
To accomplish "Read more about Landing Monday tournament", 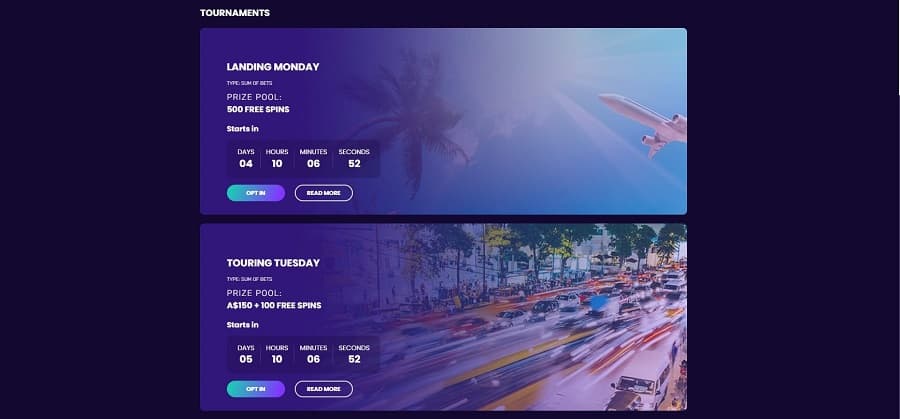I will click(324, 193).
